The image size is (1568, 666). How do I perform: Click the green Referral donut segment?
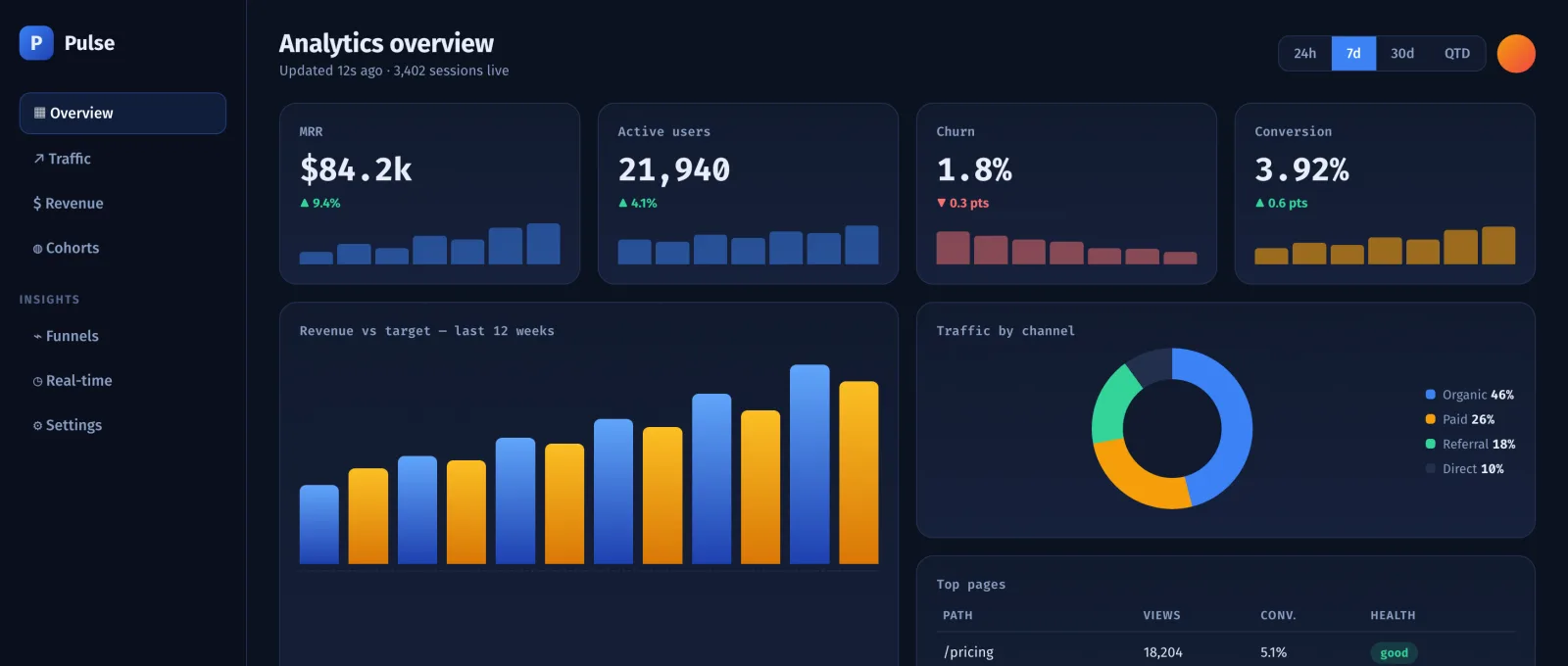click(x=1110, y=404)
